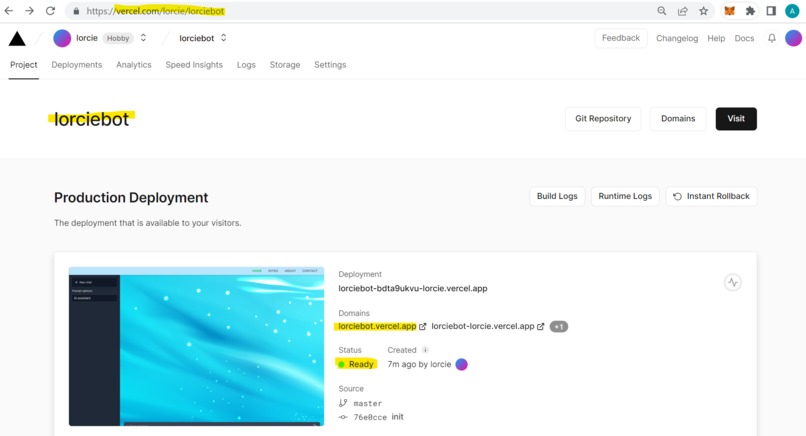Open Build Logs
Image resolution: width=806 pixels, height=436 pixels.
coord(557,196)
